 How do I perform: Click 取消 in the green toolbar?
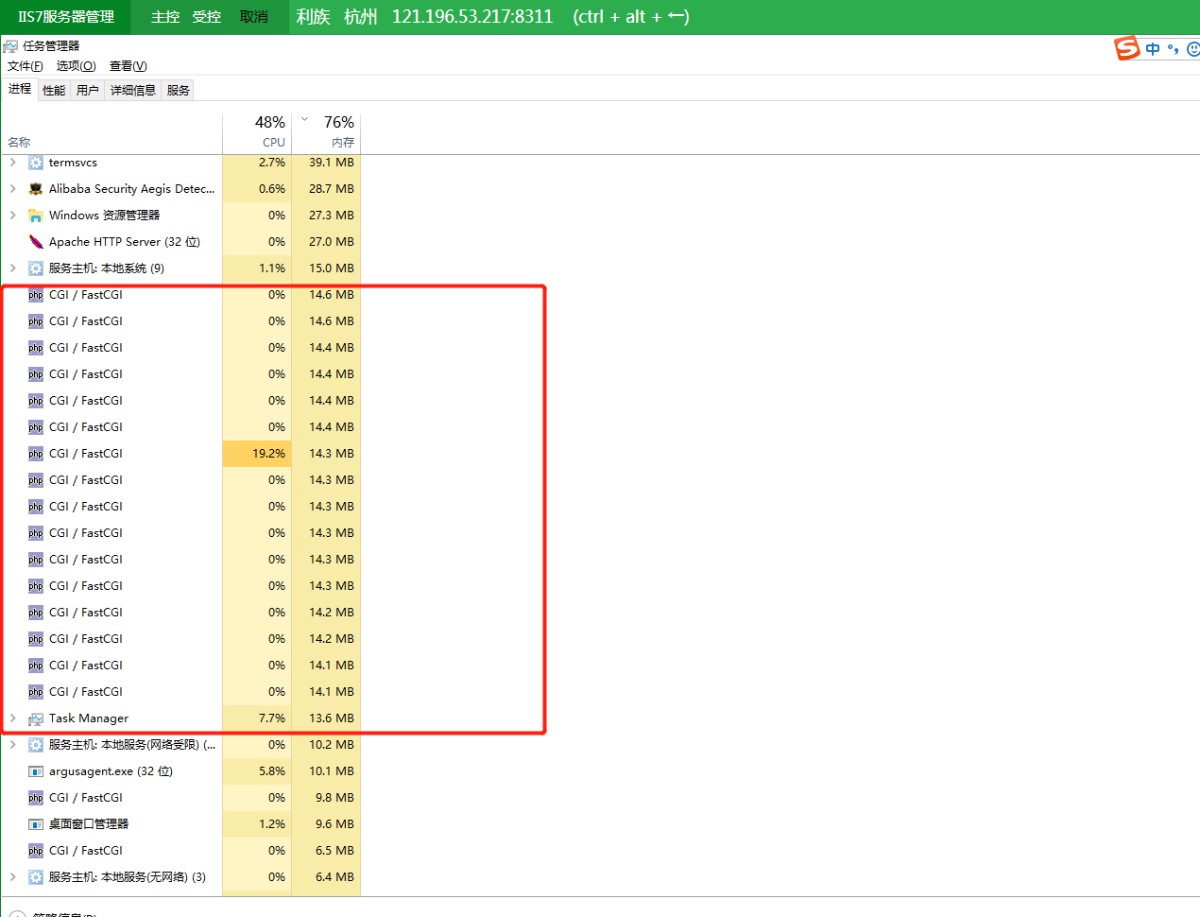pyautogui.click(x=254, y=17)
